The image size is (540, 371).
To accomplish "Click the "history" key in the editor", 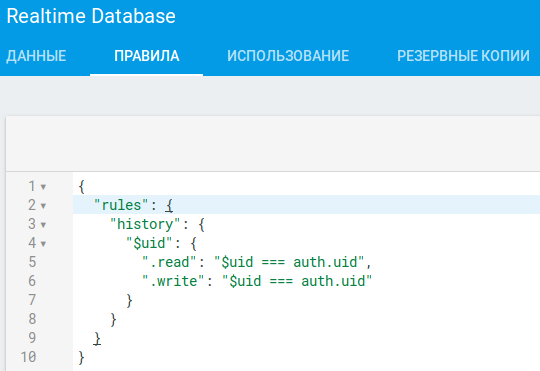I will pos(145,224).
